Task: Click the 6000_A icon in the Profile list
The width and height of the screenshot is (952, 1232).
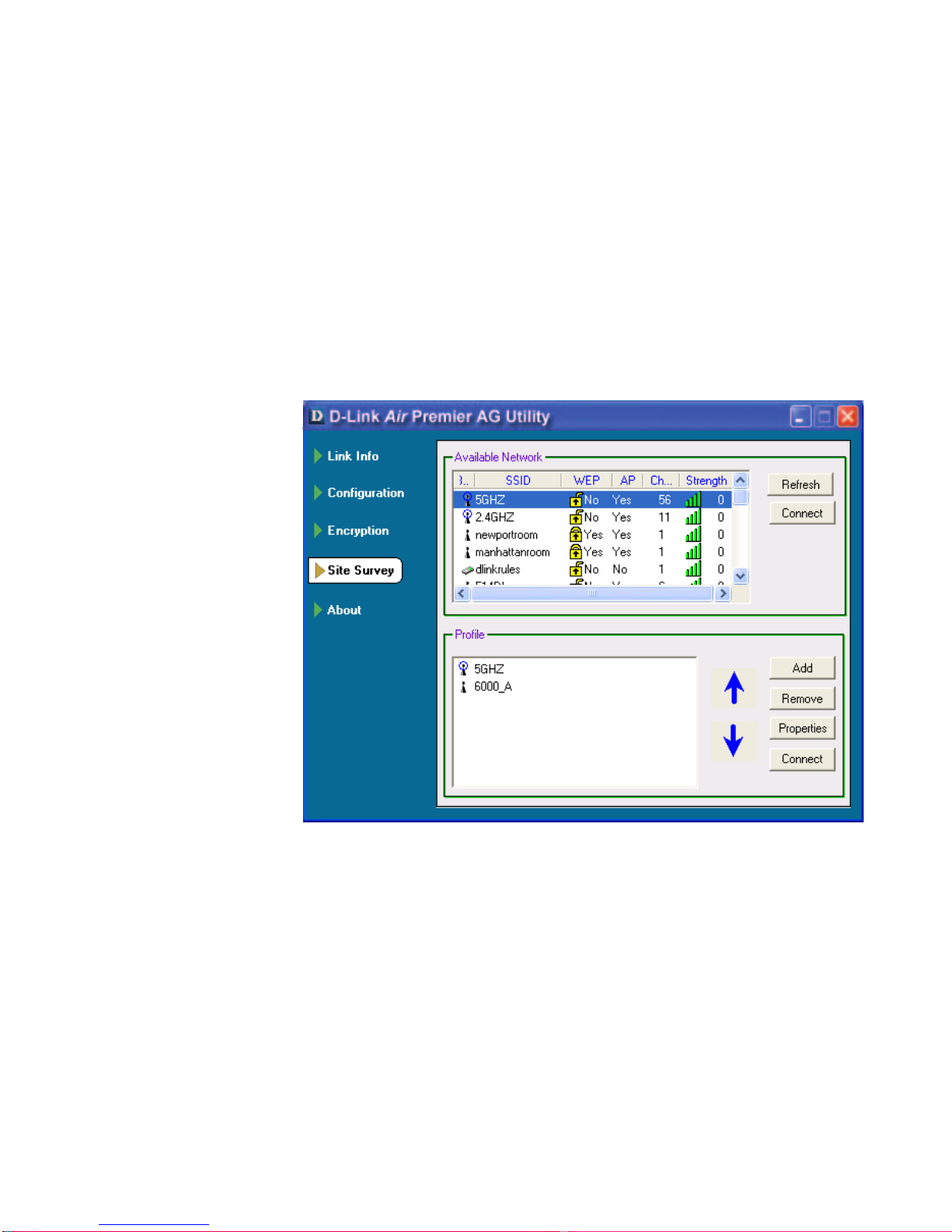Action: pyautogui.click(x=464, y=686)
